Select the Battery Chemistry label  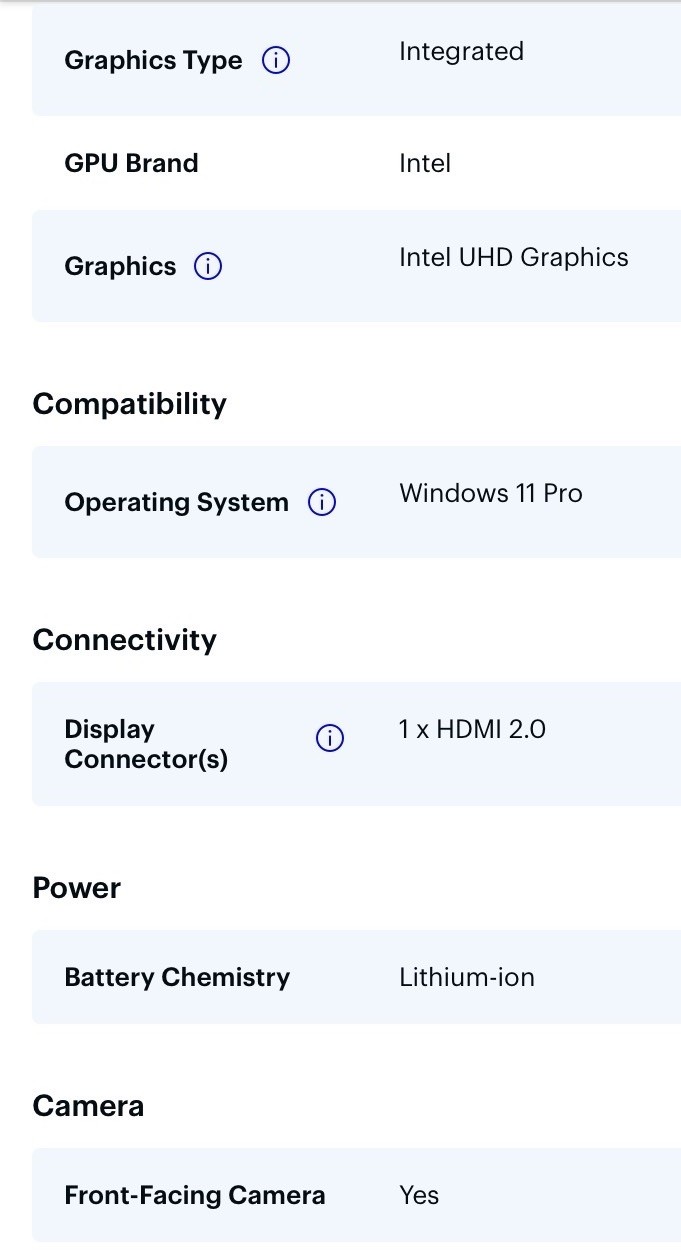[177, 977]
